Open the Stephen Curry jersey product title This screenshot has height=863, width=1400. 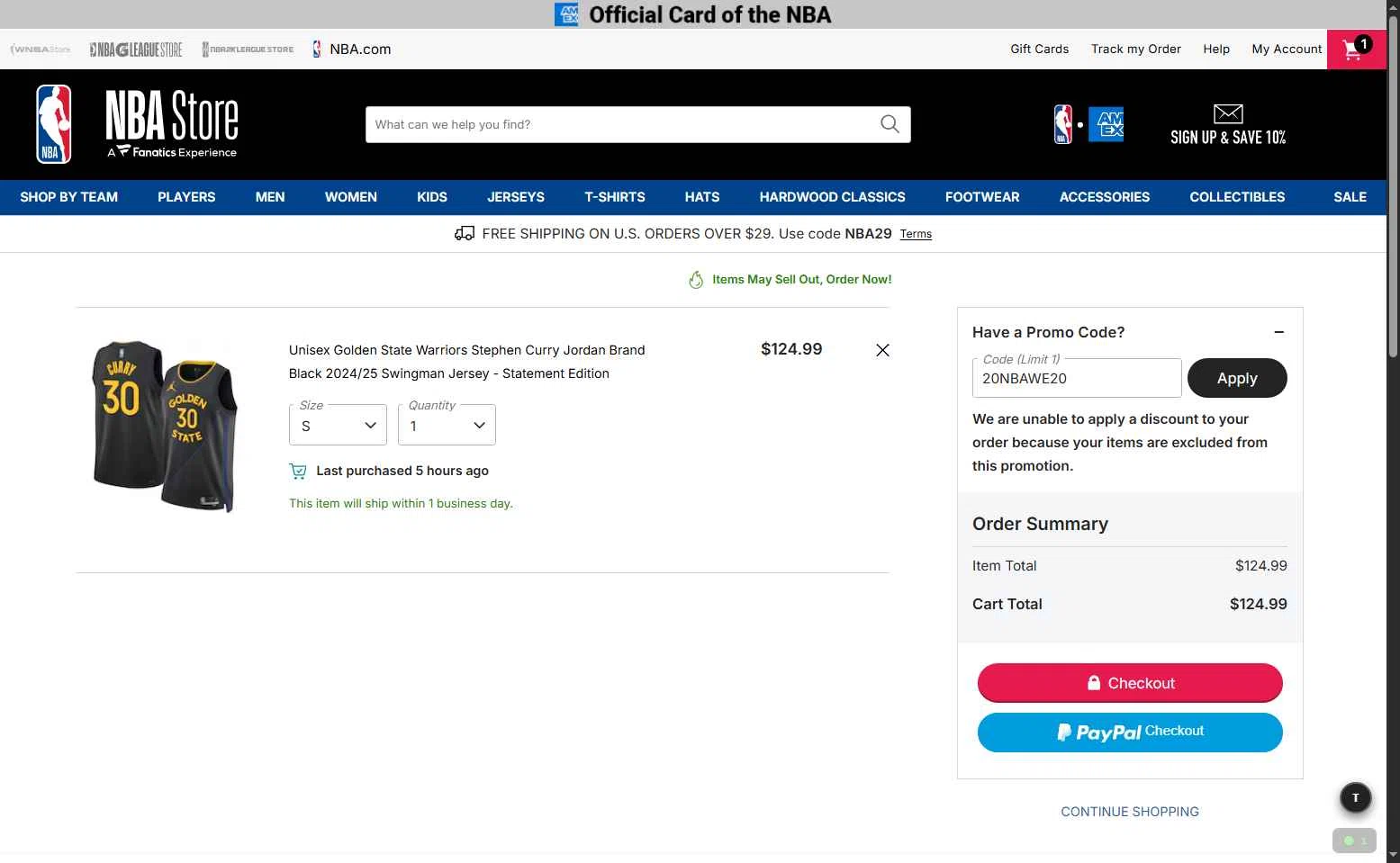click(x=467, y=362)
